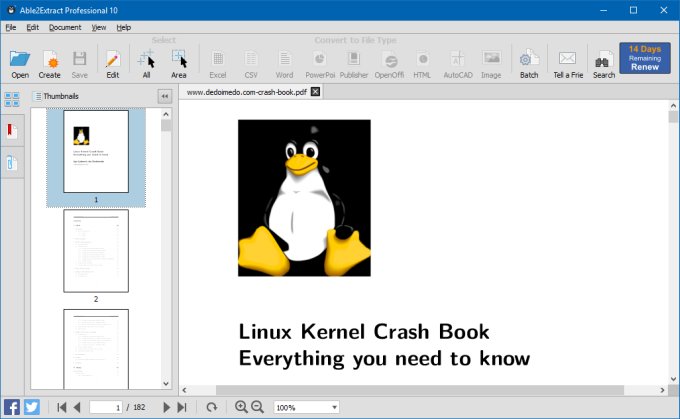Click the 'Everything you need to know' text
This screenshot has width=680, height=419.
click(x=384, y=359)
